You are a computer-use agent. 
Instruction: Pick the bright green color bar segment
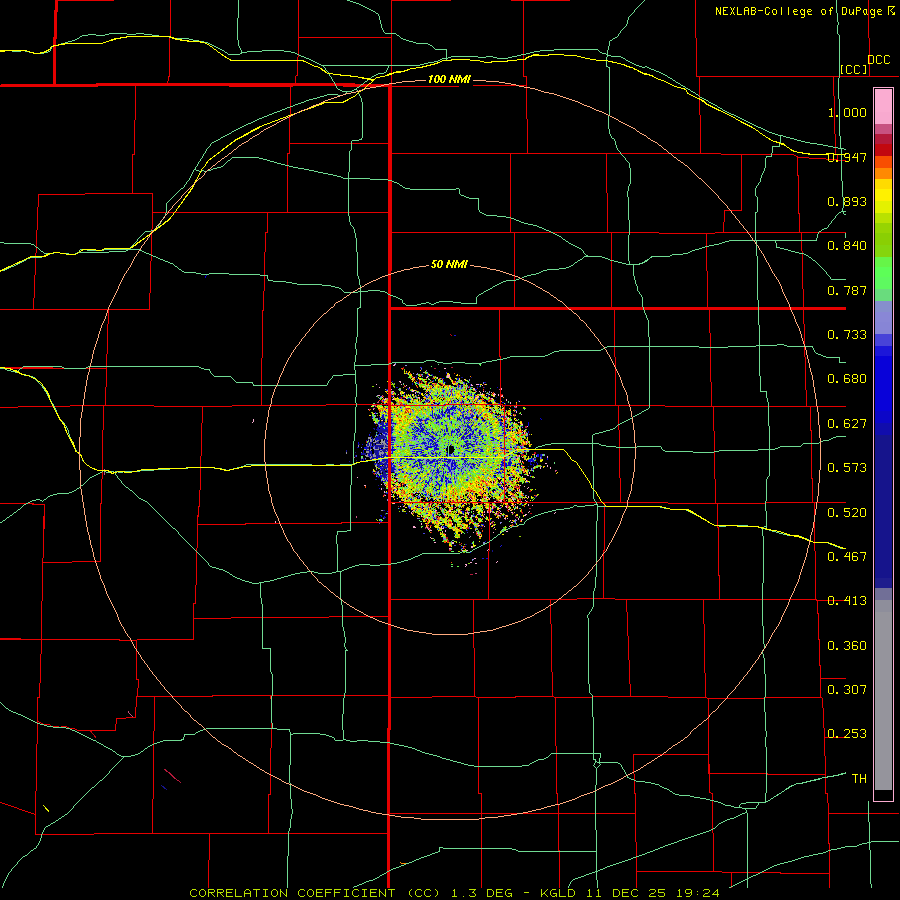coord(883,273)
